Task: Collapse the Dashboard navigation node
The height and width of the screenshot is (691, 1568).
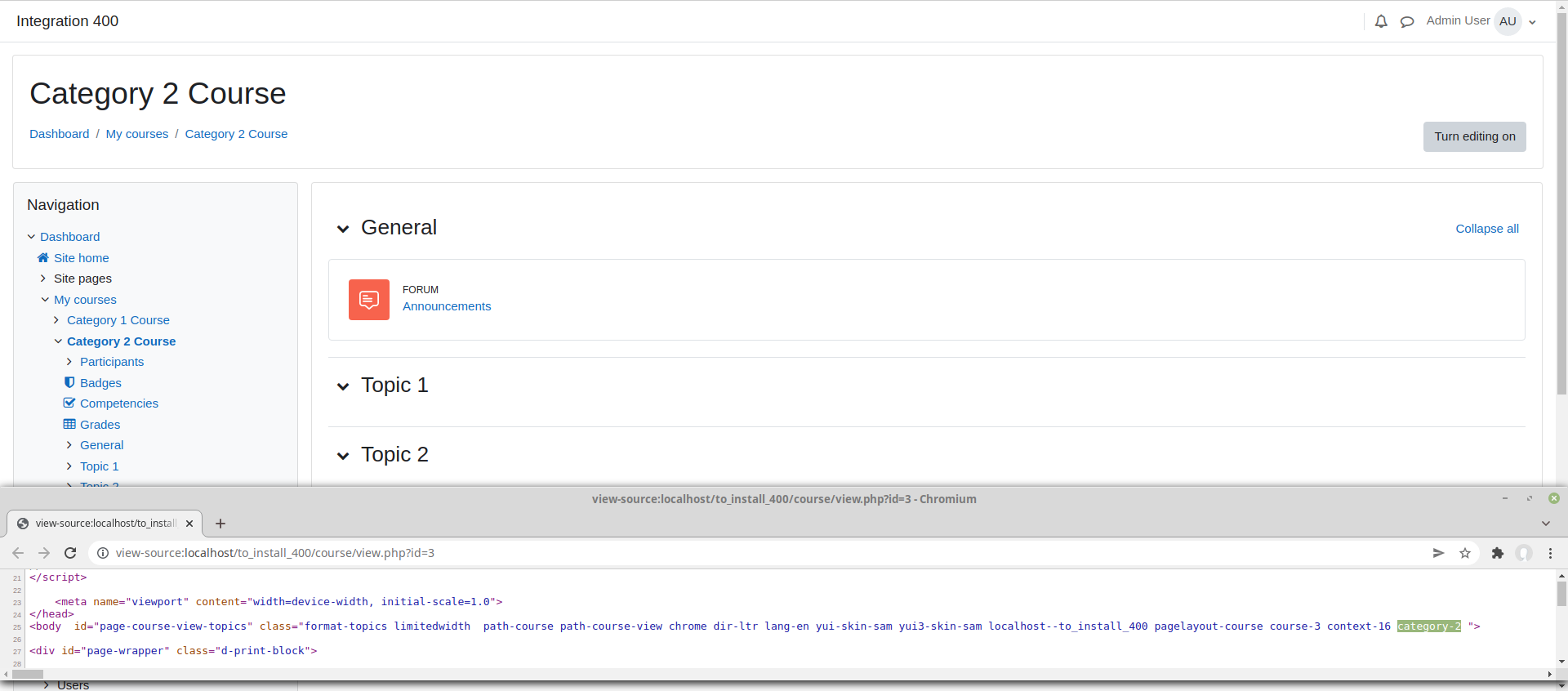Action: pyautogui.click(x=31, y=237)
